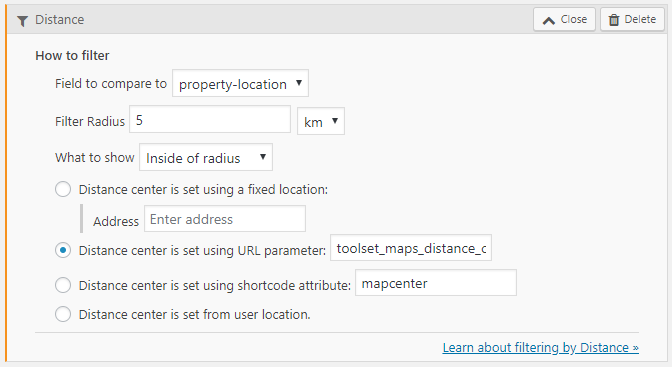
Task: Select distance center from user location
Action: (63, 314)
